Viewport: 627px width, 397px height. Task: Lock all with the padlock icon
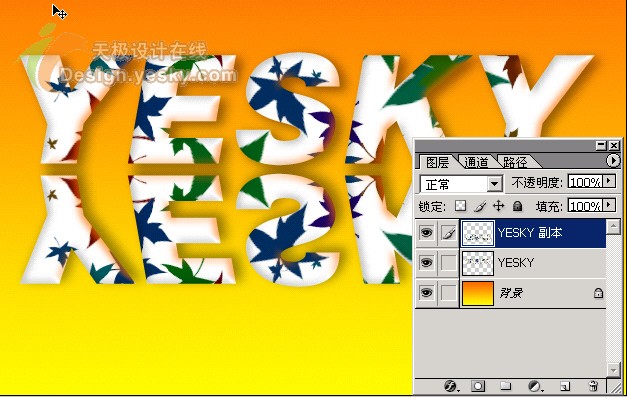pos(517,206)
